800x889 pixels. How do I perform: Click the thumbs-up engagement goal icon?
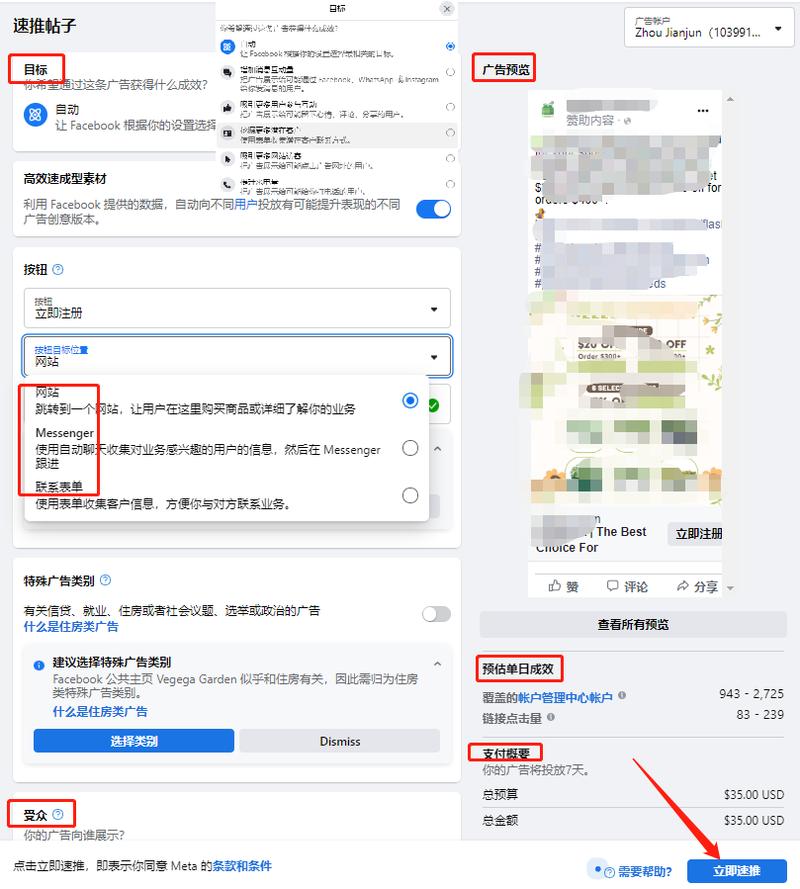[227, 108]
